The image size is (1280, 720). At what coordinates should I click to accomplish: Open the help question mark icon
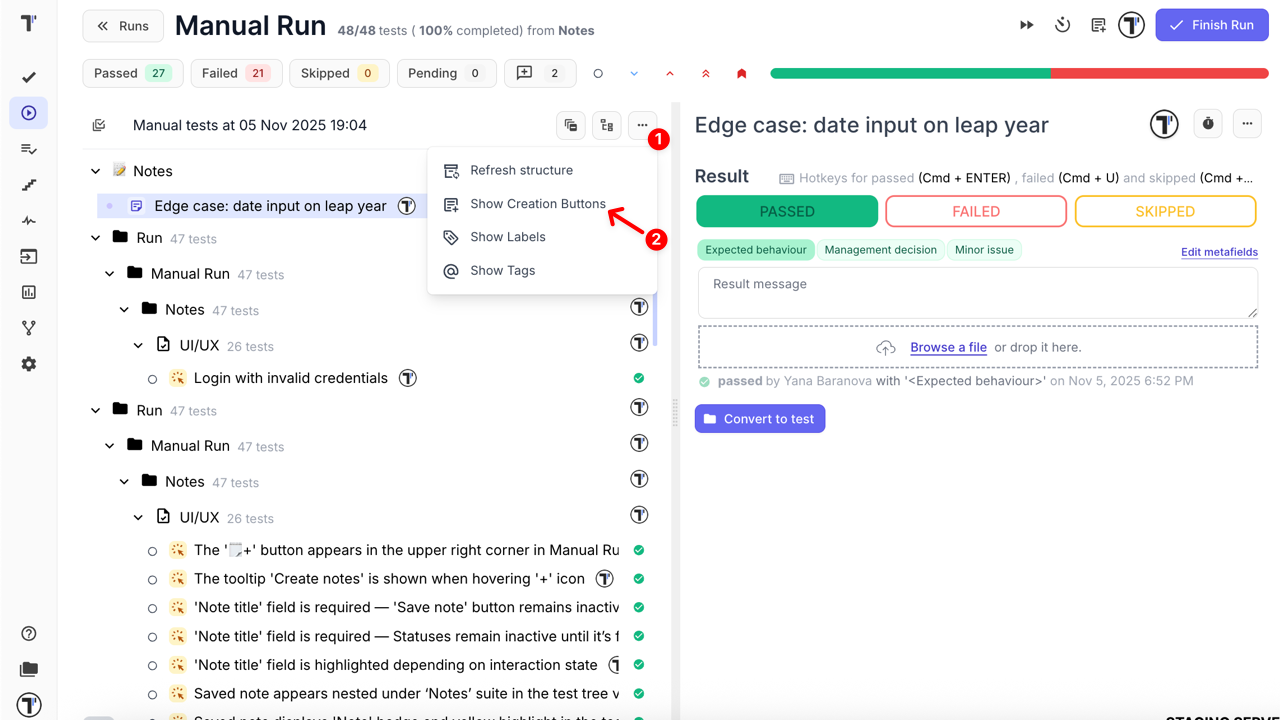pyautogui.click(x=29, y=634)
